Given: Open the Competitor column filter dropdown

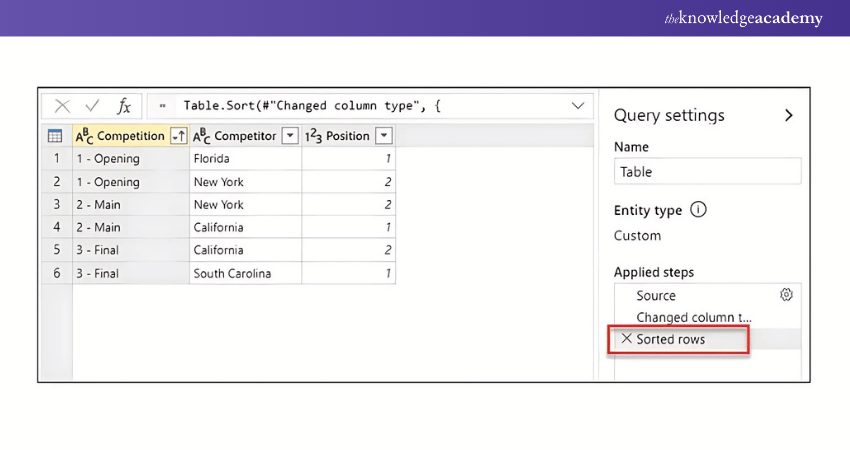Looking at the screenshot, I should 290,136.
